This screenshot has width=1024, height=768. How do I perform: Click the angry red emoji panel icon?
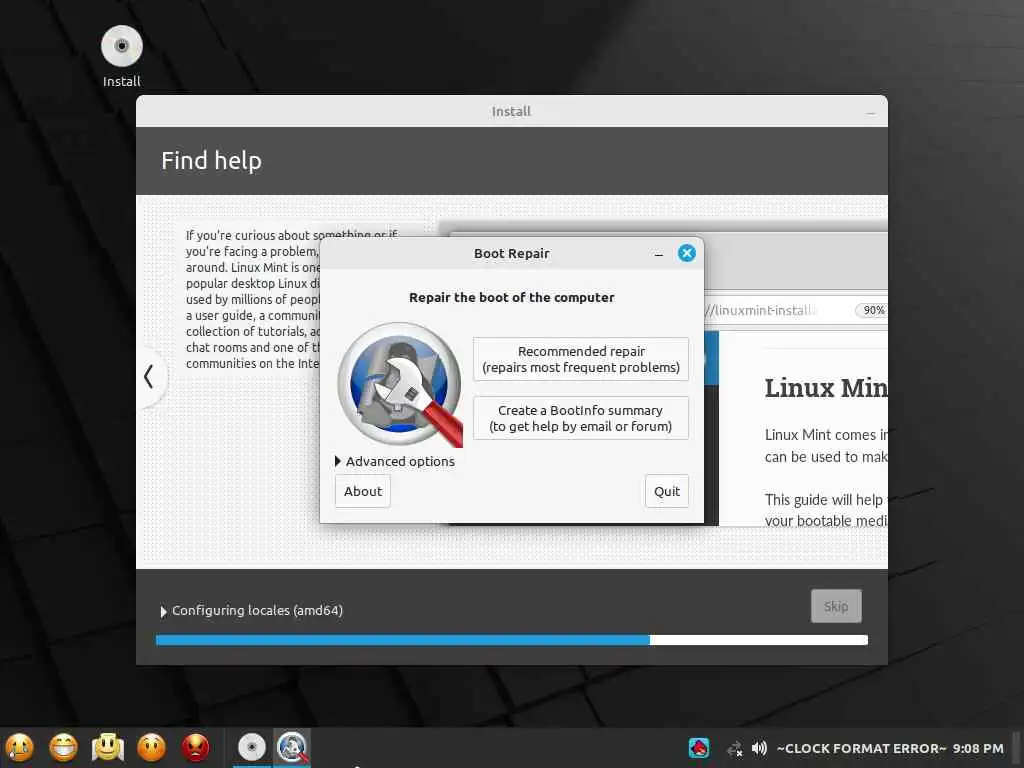click(x=195, y=747)
